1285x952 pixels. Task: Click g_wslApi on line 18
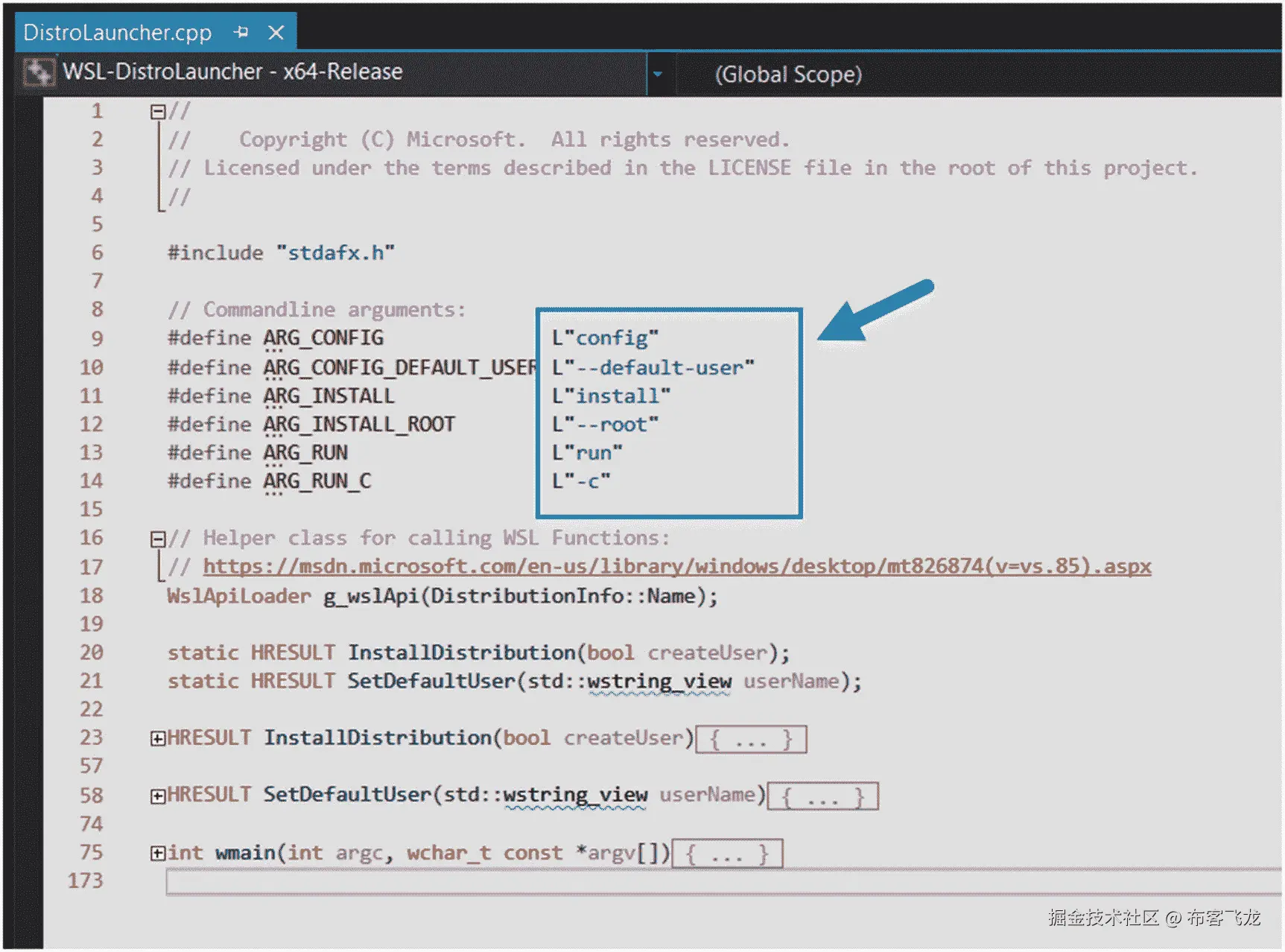point(371,597)
